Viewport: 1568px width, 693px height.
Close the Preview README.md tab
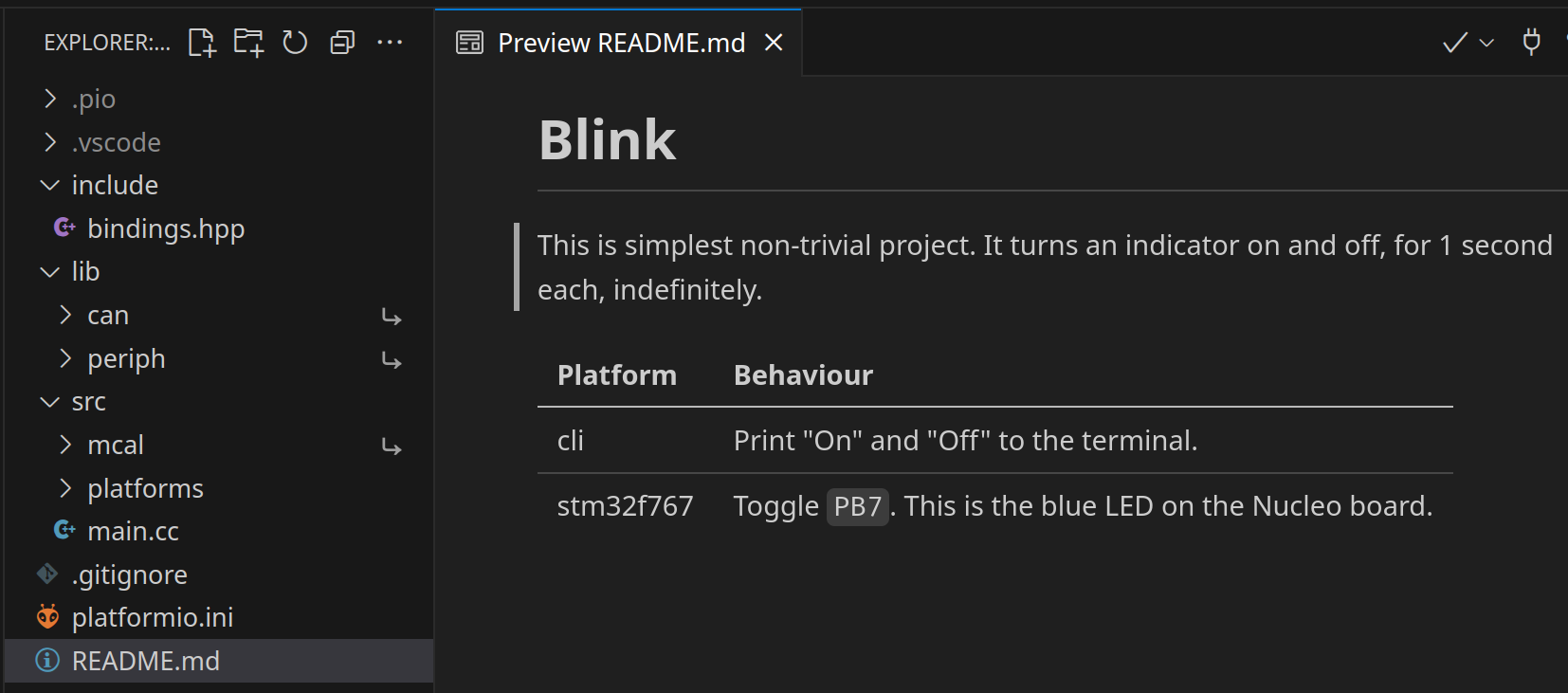(x=774, y=43)
